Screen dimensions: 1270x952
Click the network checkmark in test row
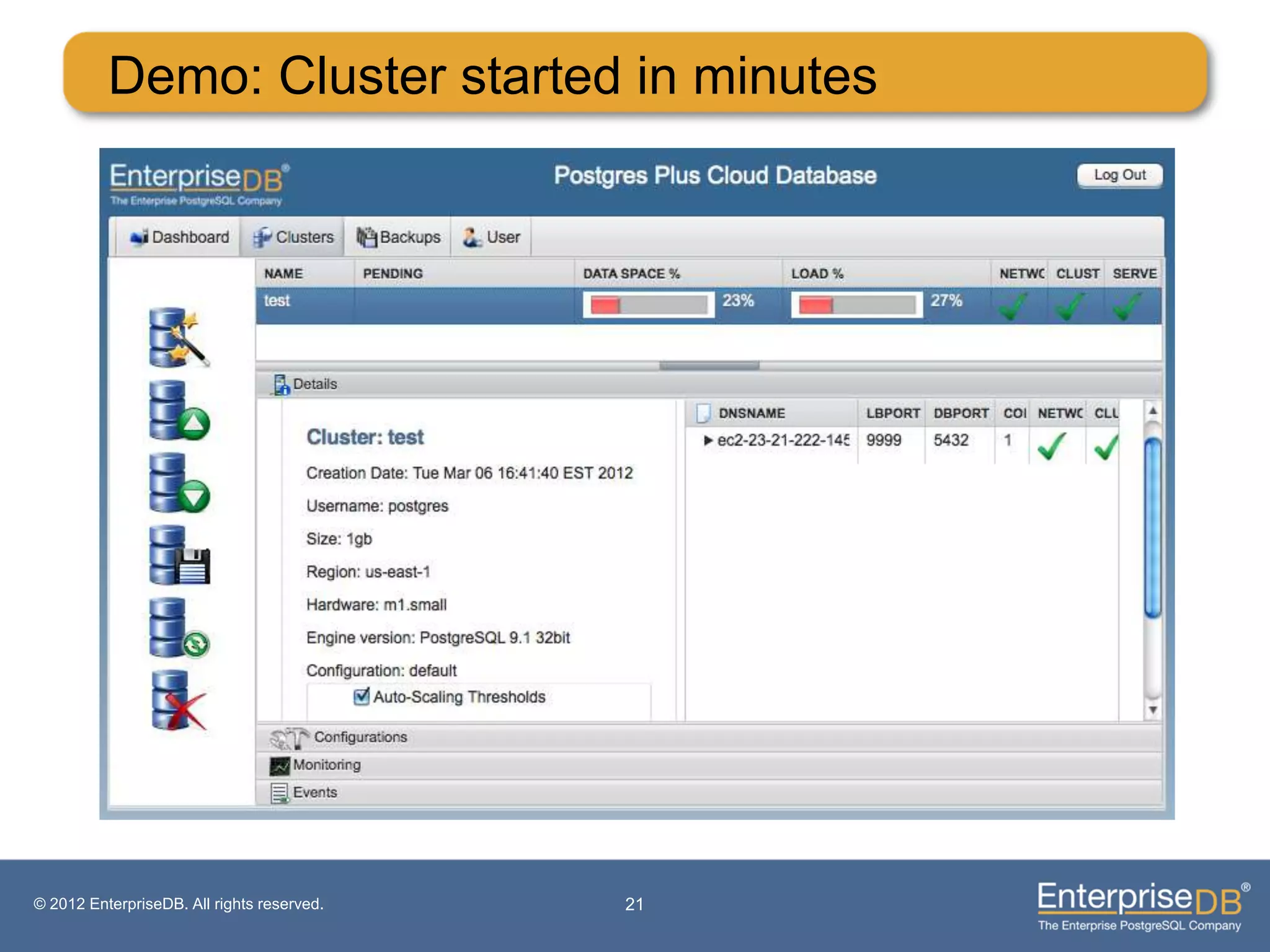coord(1012,306)
